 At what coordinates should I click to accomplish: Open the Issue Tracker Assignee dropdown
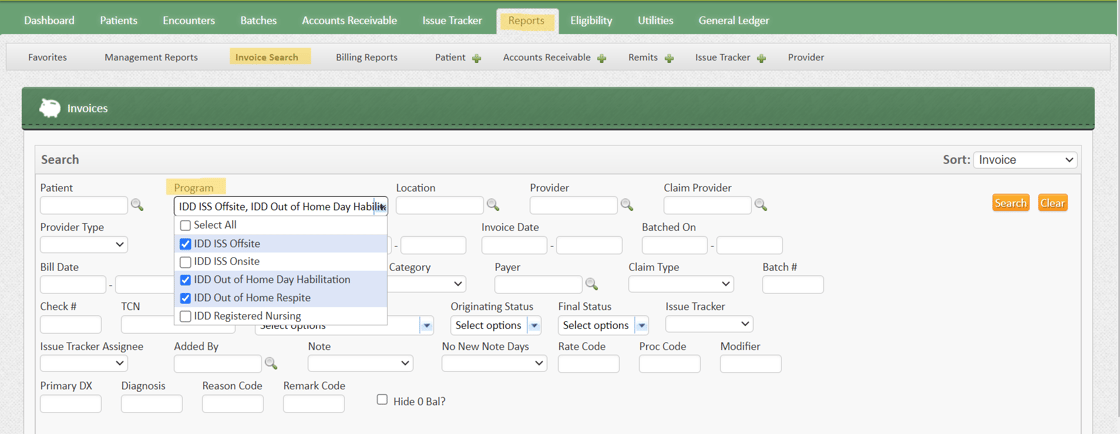[84, 363]
